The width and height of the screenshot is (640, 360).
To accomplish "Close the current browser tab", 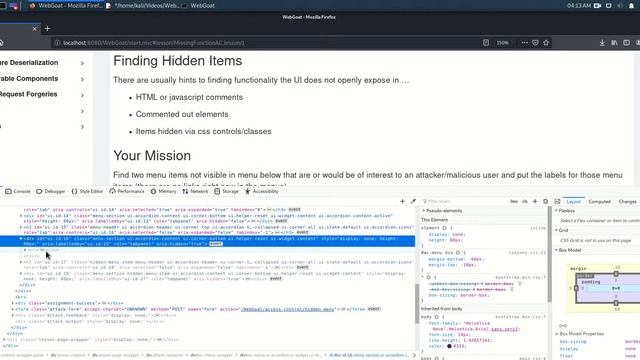I will pyautogui.click(x=35, y=29).
